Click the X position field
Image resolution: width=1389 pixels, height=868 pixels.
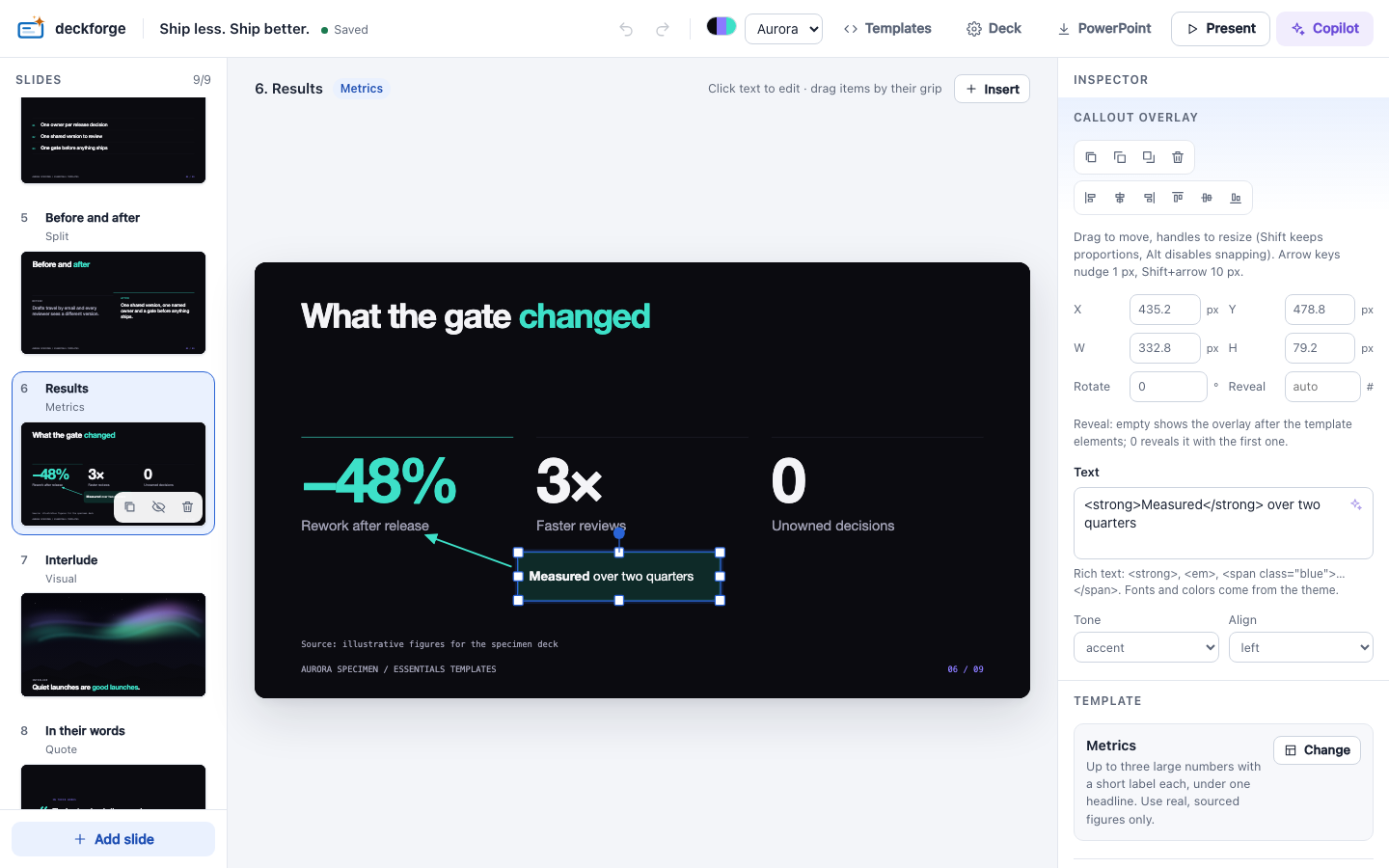[1165, 310]
